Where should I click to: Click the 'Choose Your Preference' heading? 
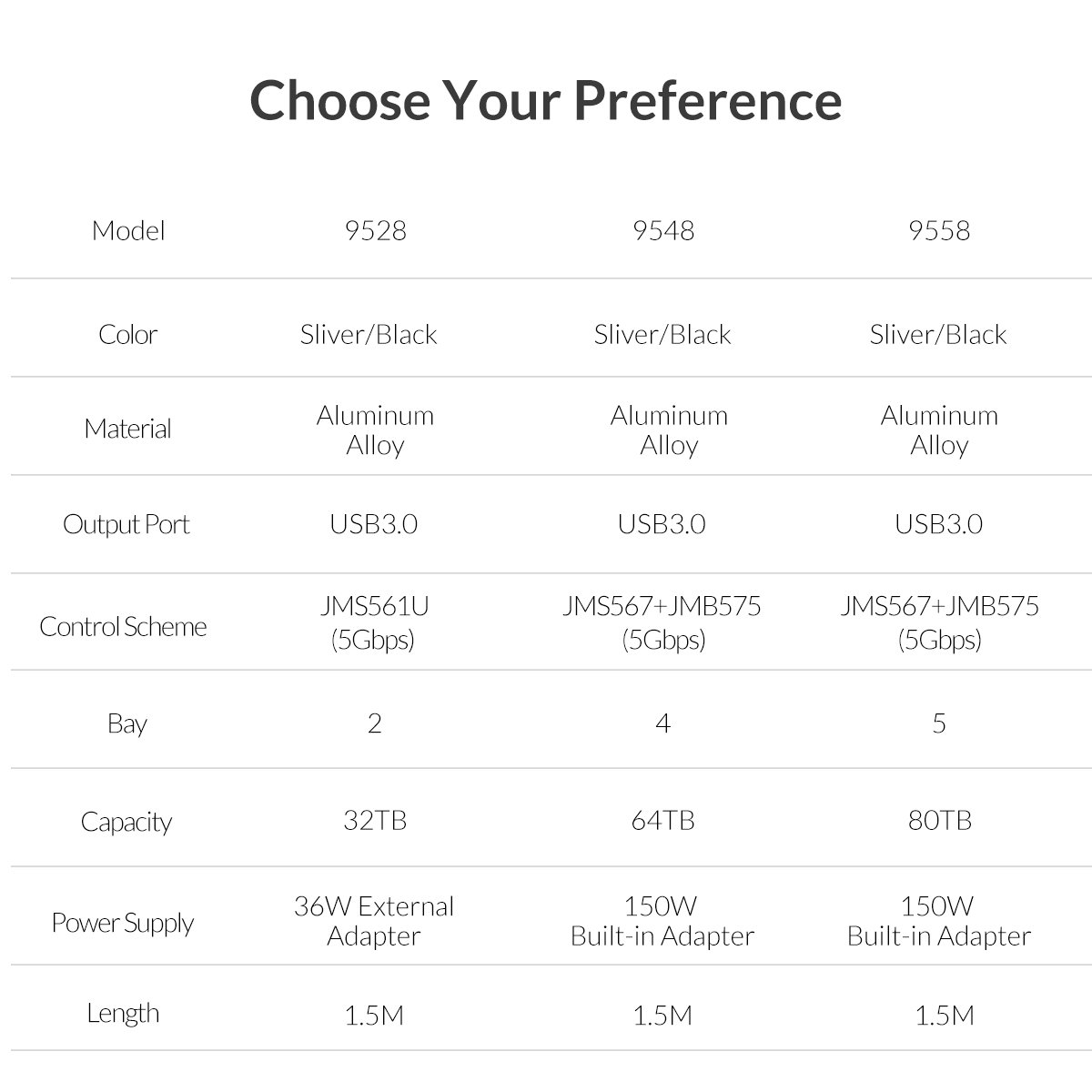pos(545,99)
